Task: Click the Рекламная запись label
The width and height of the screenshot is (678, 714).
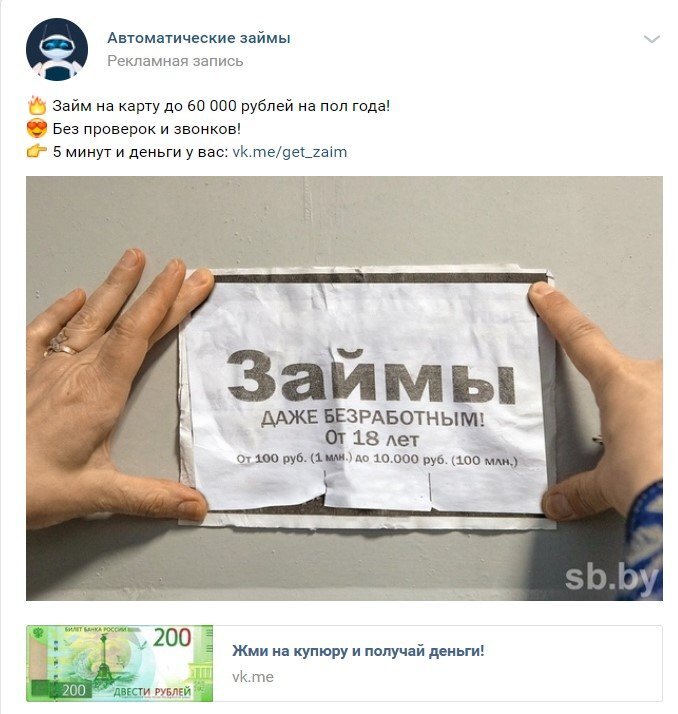Action: [175, 61]
